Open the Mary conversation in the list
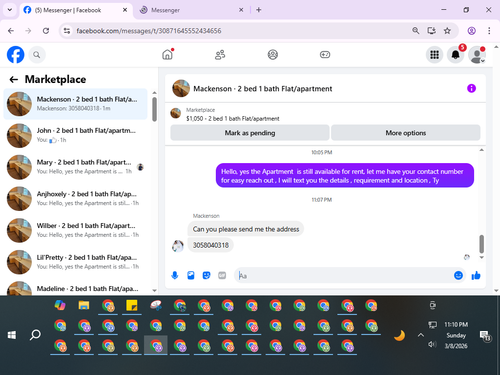Viewport: 500px width, 375px height. pyautogui.click(x=75, y=167)
